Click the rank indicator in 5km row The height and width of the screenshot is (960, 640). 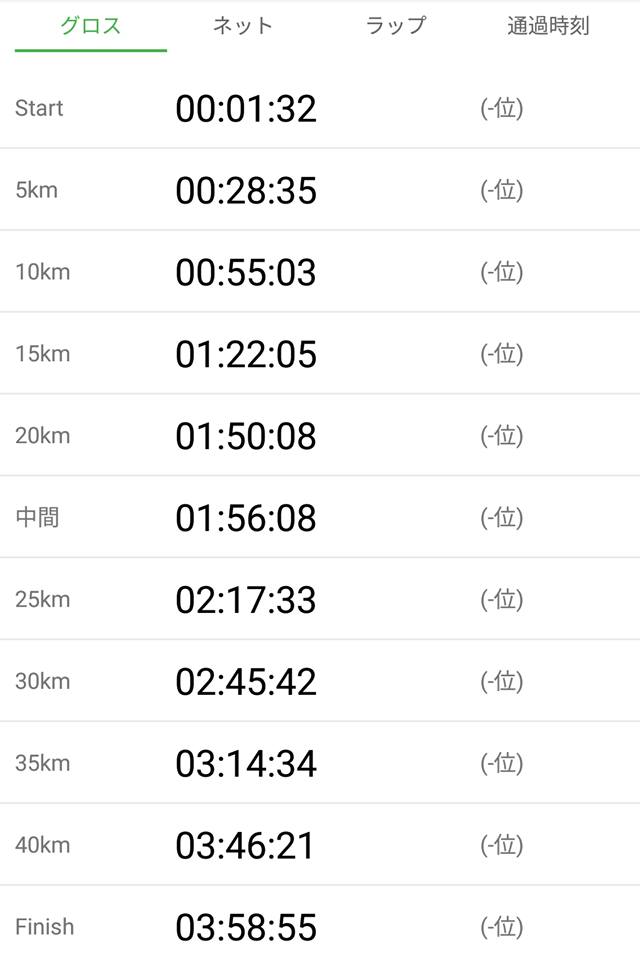tap(502, 190)
